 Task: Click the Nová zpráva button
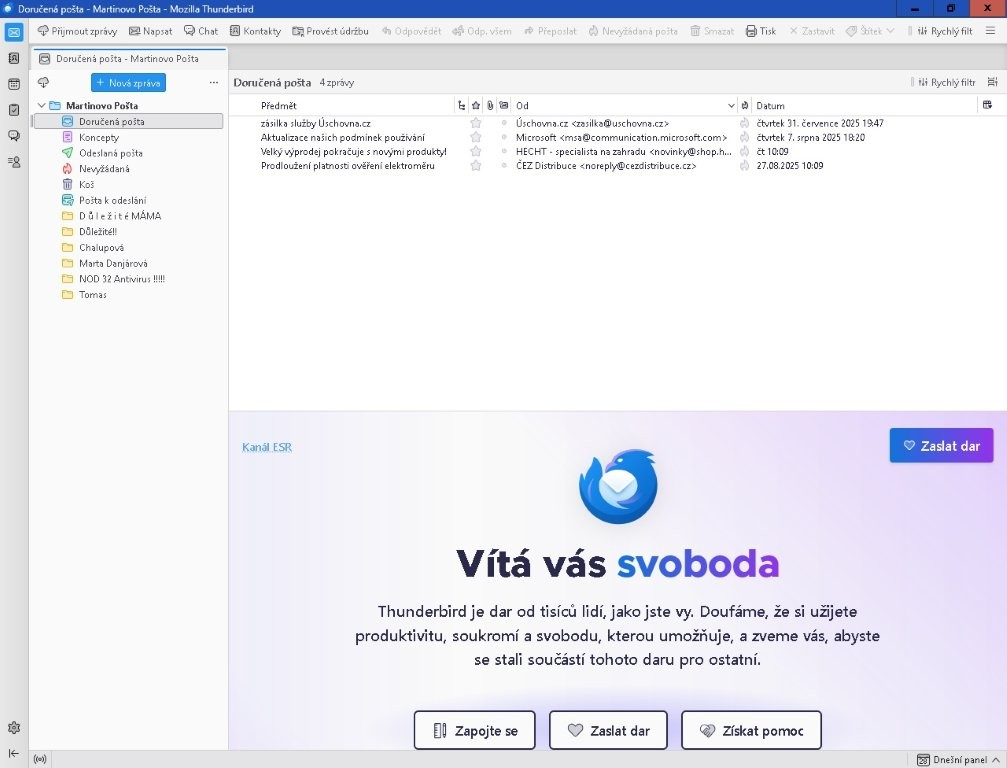coord(128,83)
